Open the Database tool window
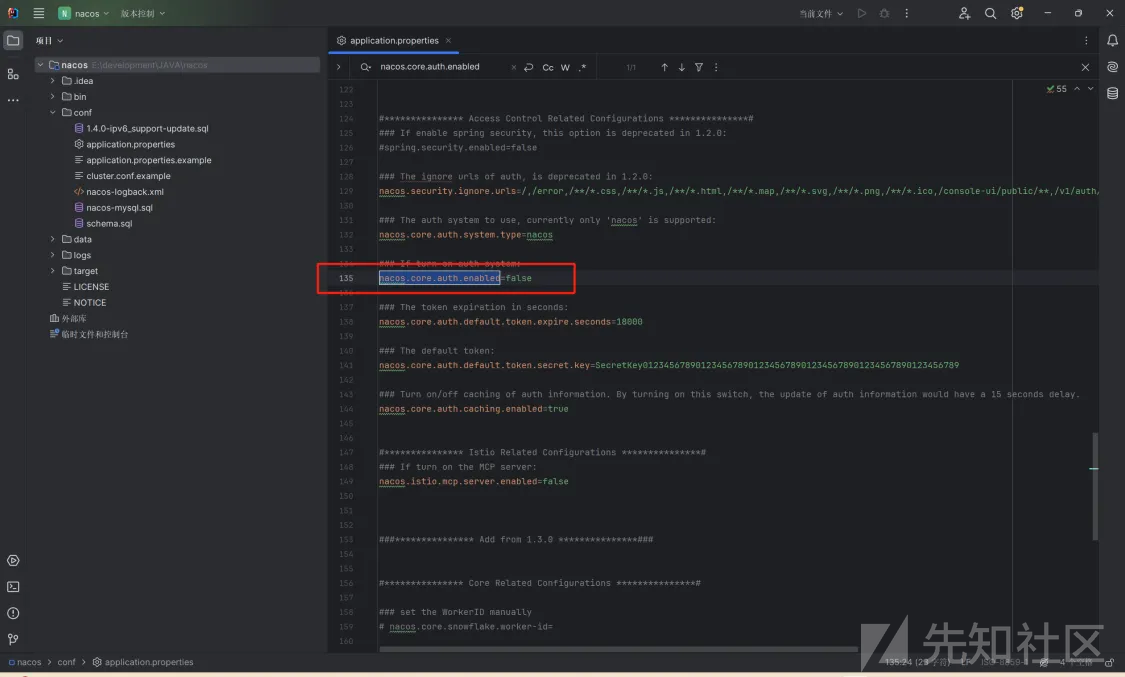The width and height of the screenshot is (1125, 677). pyautogui.click(x=1112, y=93)
